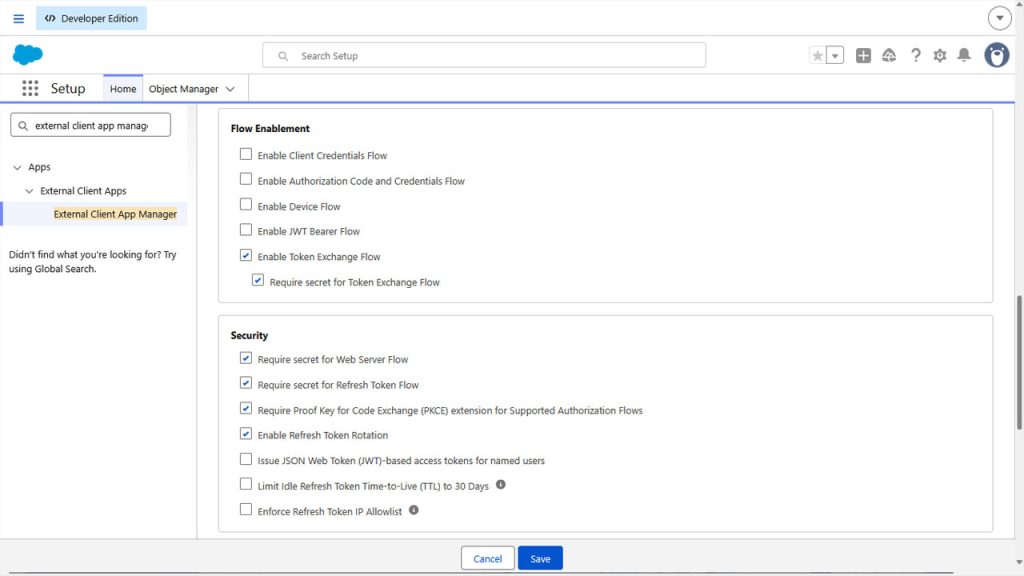
Task: Uncheck Require secret for Web Server Flow
Action: tap(246, 358)
